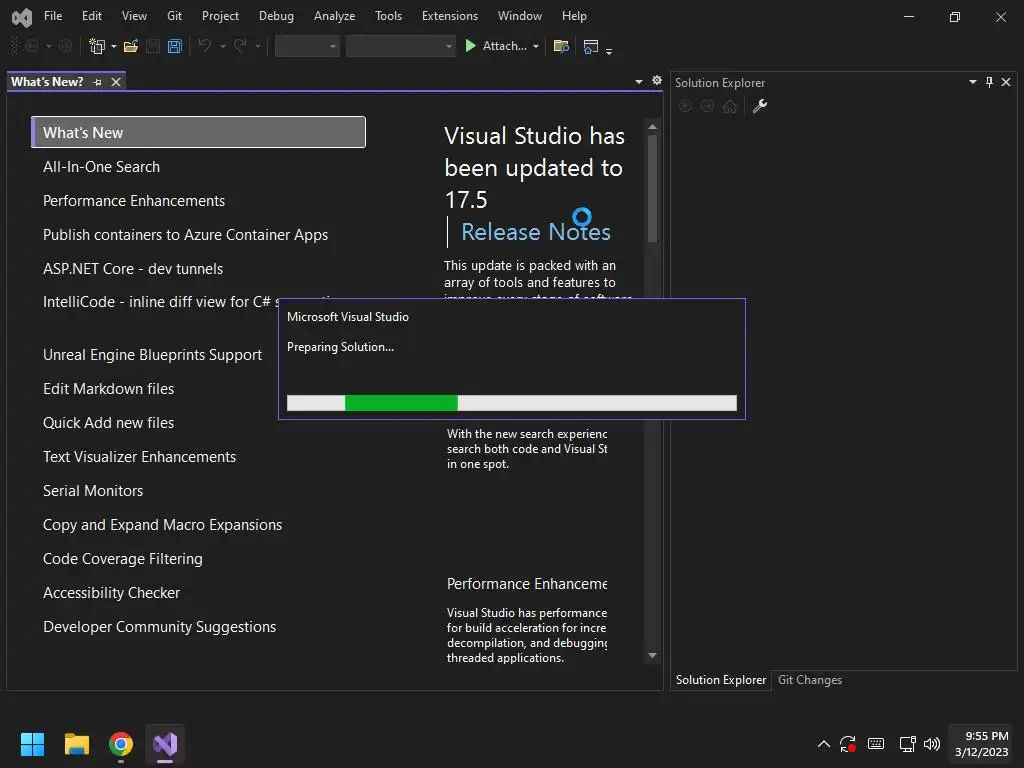Screen dimensions: 1024x768
Task: Open the Help menu
Action: (574, 16)
